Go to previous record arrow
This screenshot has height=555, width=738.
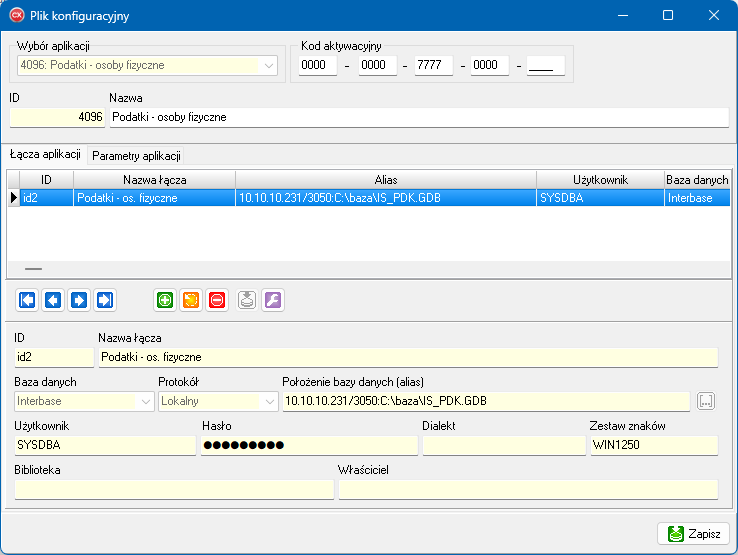(53, 300)
